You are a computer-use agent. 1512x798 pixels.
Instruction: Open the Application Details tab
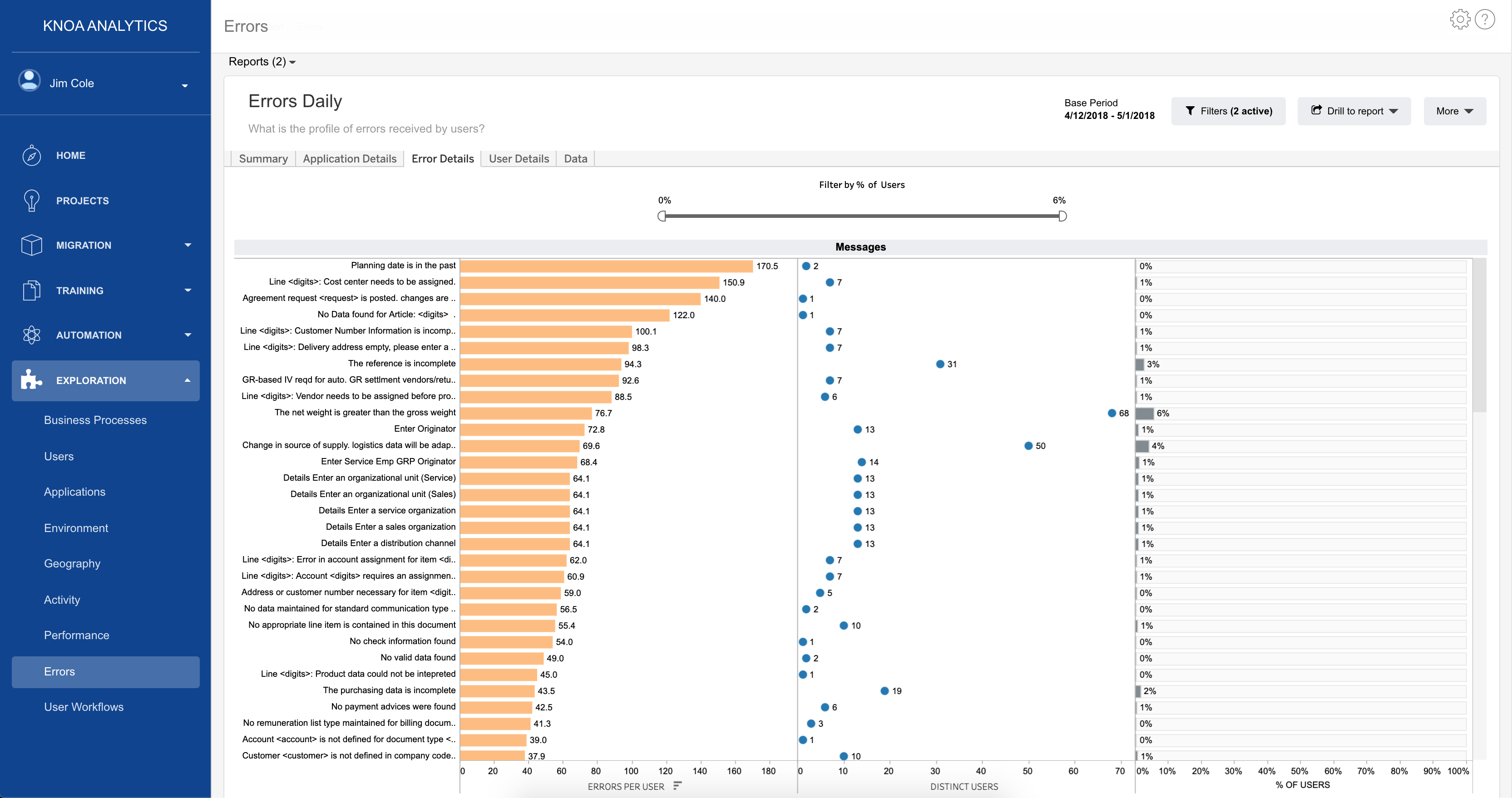tap(349, 158)
